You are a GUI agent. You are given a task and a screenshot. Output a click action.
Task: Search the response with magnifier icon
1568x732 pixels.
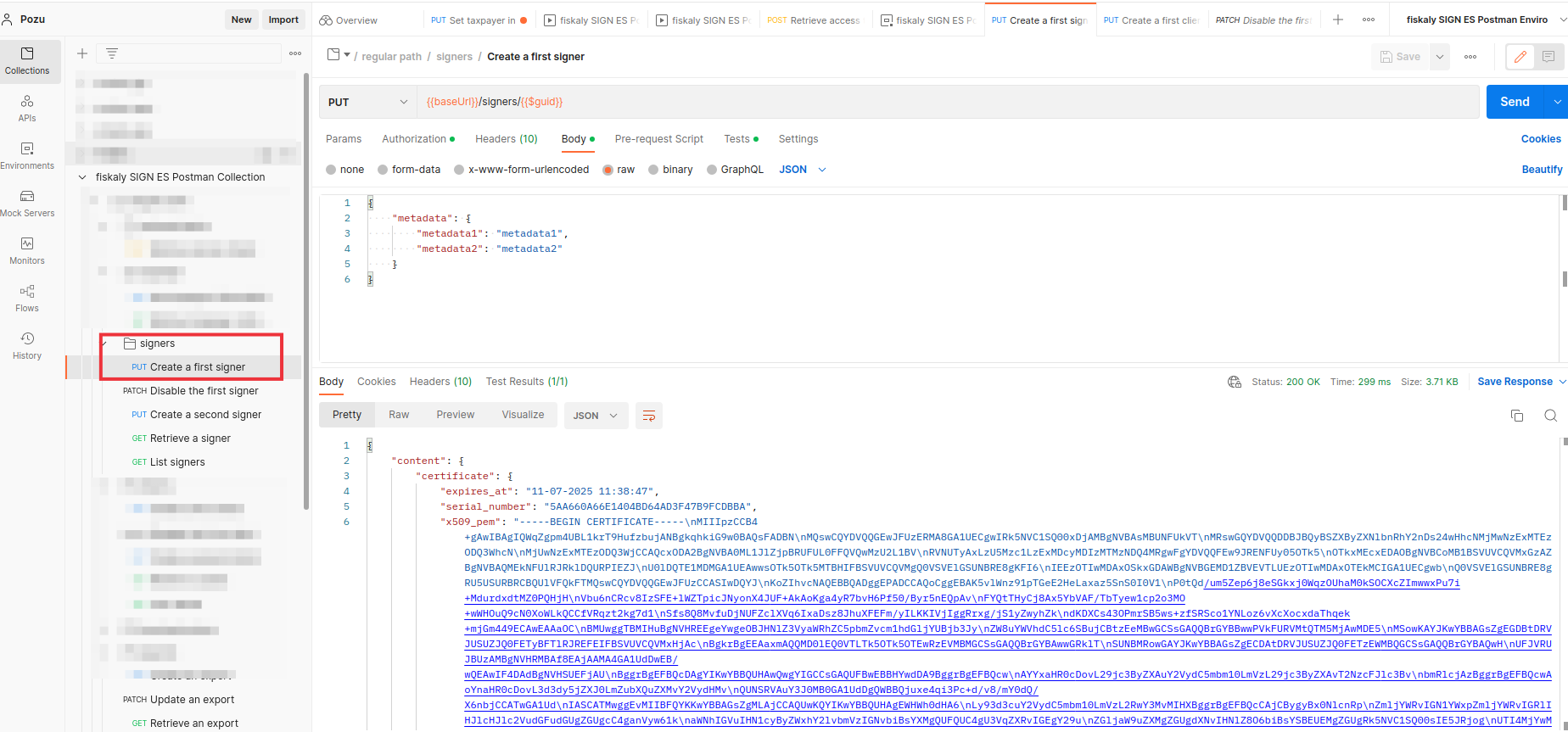tap(1550, 416)
